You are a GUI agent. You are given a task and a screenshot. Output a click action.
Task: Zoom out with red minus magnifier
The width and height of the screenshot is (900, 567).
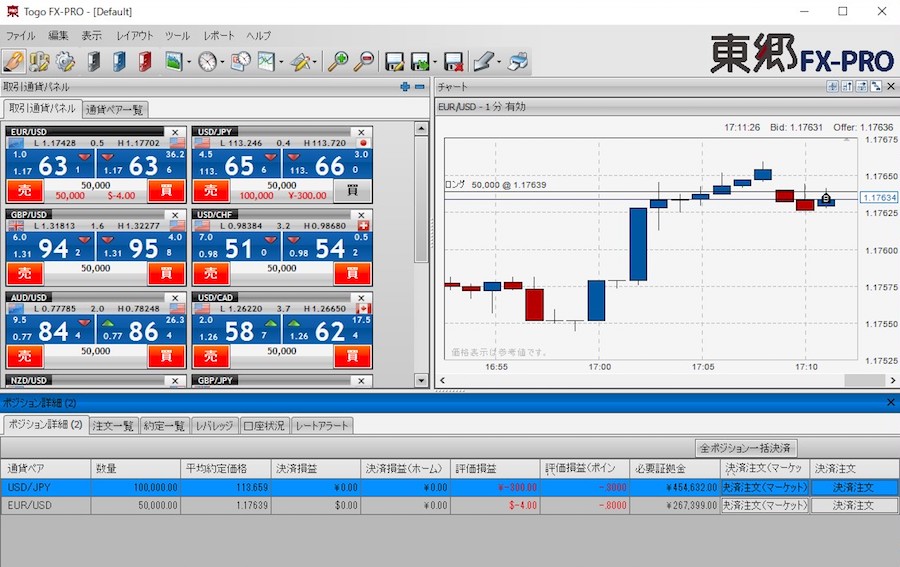(364, 61)
